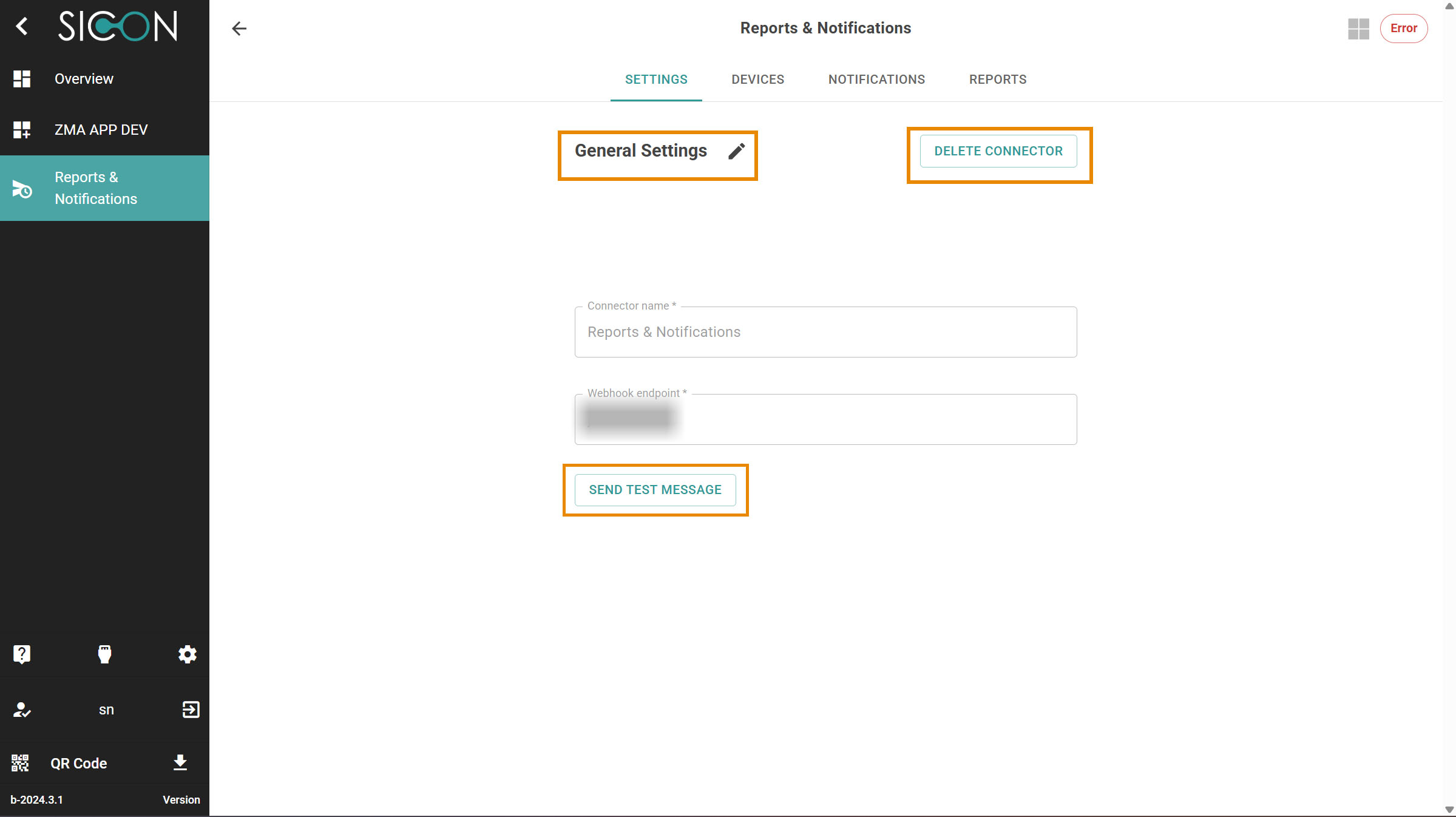The image size is (1456, 817).
Task: Click the red Error status badge
Action: point(1403,29)
